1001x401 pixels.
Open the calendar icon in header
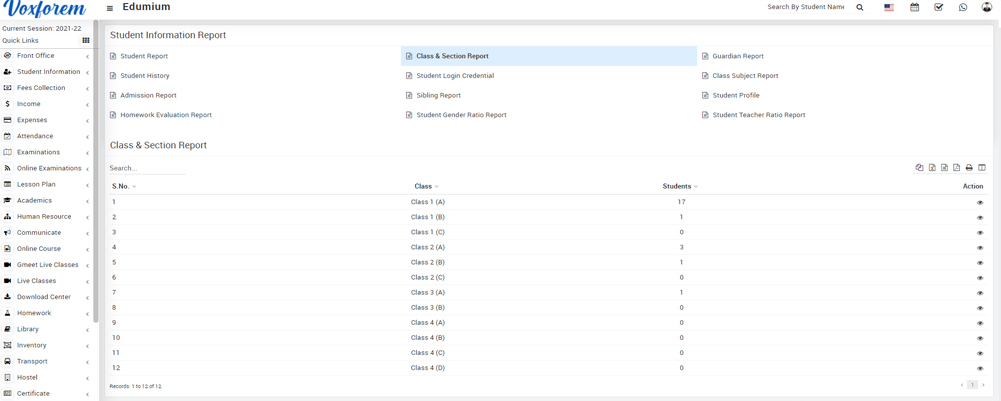coord(914,7)
